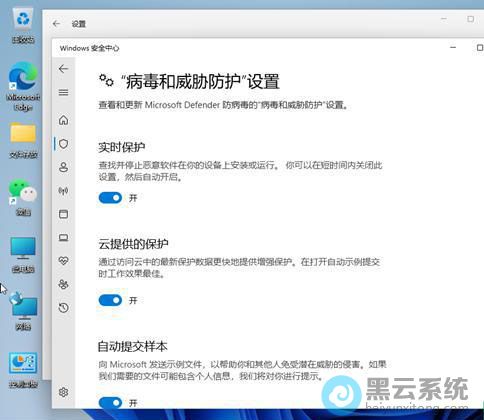Open Device performance & health heart icon
The height and width of the screenshot is (420, 484).
tap(63, 261)
